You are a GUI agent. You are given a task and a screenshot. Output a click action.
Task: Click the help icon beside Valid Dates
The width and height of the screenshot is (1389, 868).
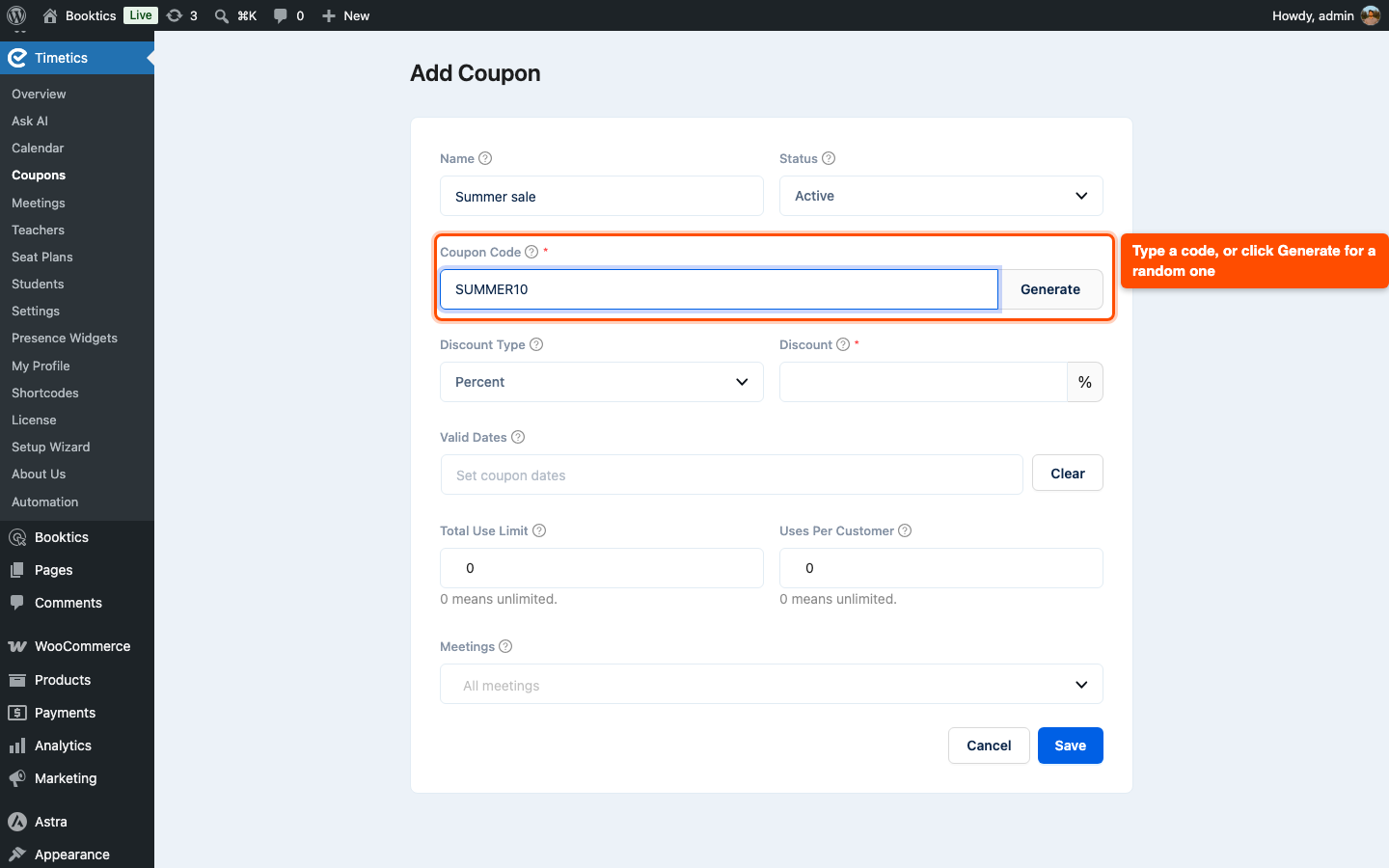coord(518,437)
